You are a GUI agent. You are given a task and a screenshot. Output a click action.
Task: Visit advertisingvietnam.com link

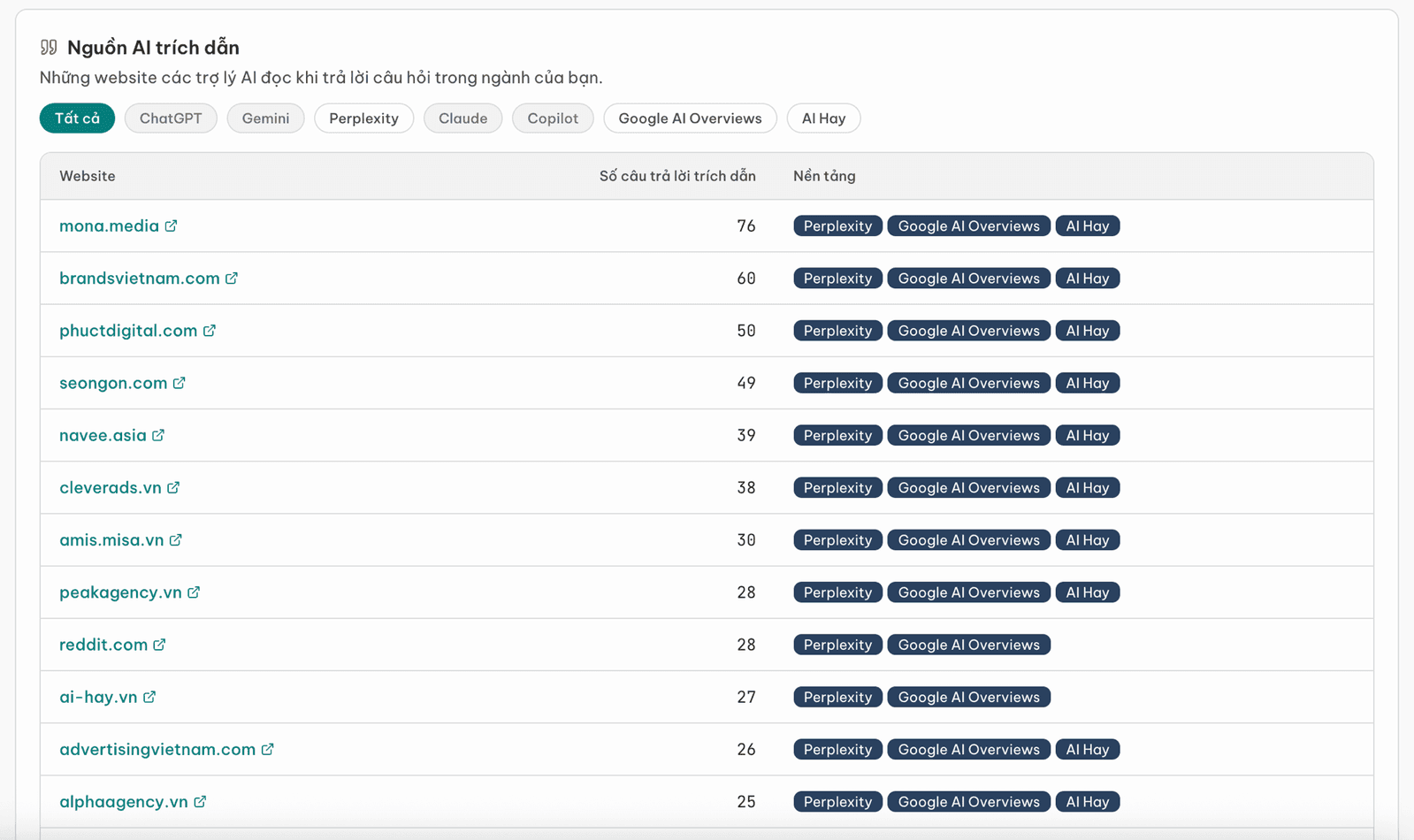[x=157, y=749]
